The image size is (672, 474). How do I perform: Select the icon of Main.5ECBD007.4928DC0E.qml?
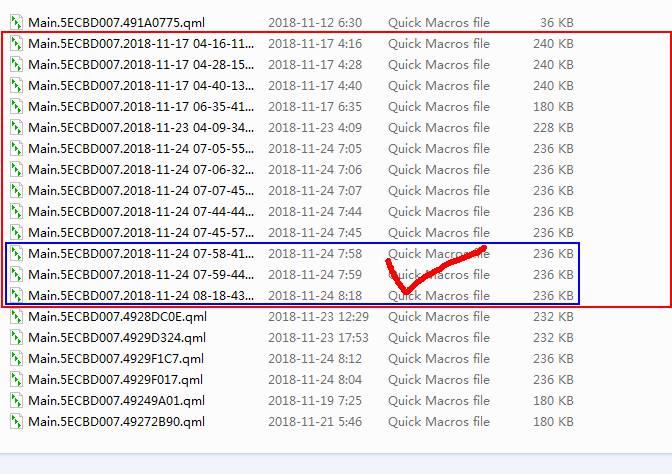click(16, 316)
